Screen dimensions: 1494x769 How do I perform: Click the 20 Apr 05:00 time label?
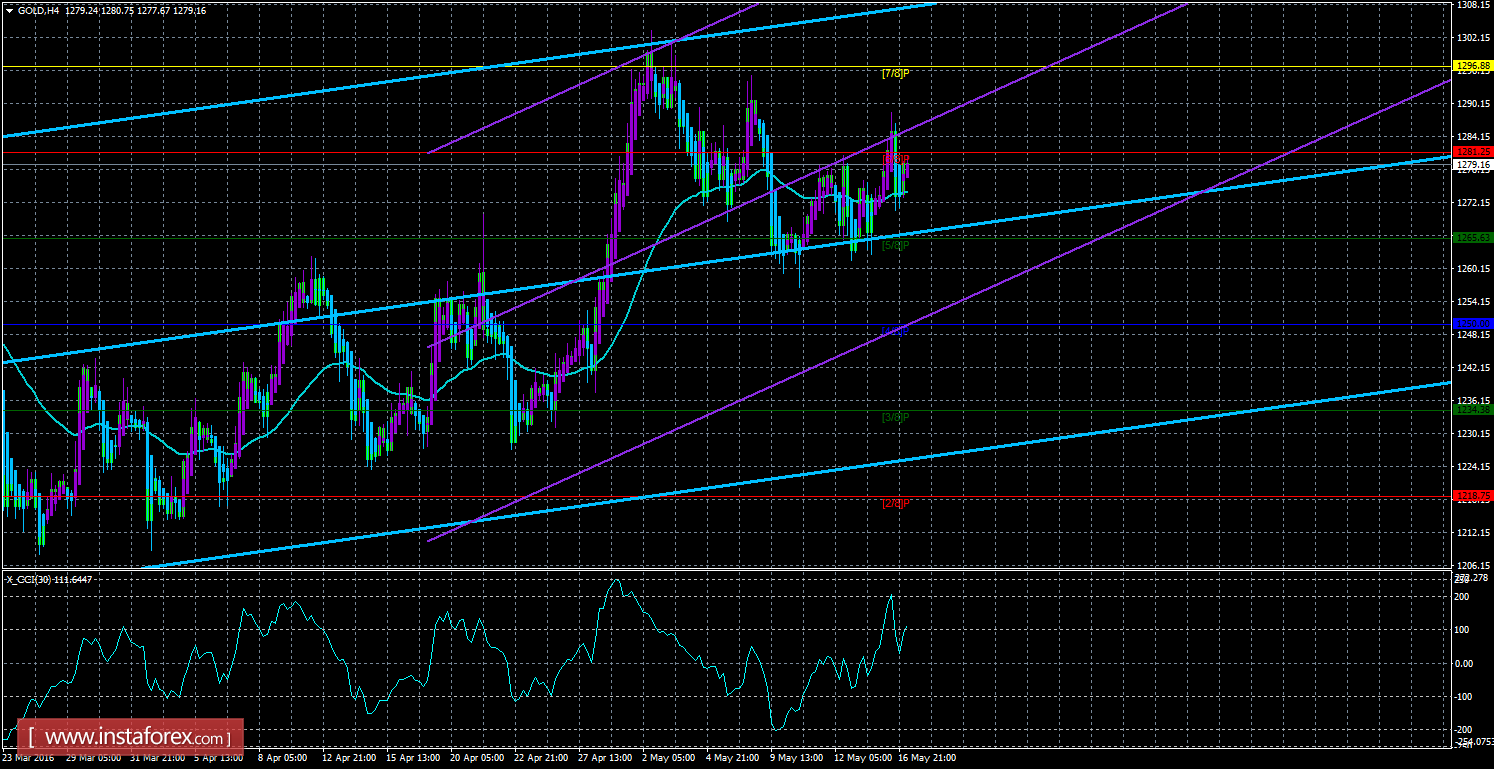pyautogui.click(x=478, y=758)
